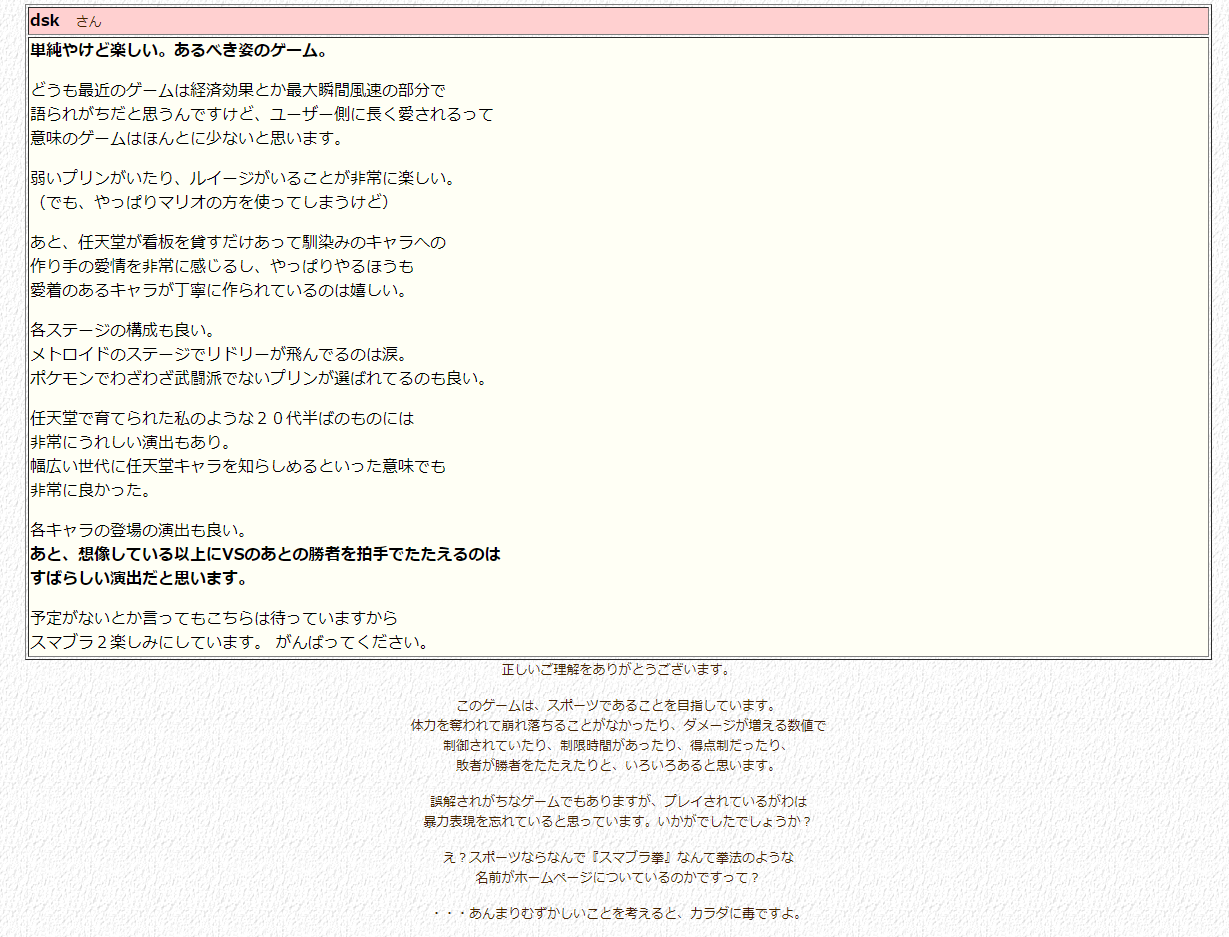Click the line 'え？スポーツならなんで『スマブラ拳』なんて拳法のような'

pyautogui.click(x=618, y=858)
